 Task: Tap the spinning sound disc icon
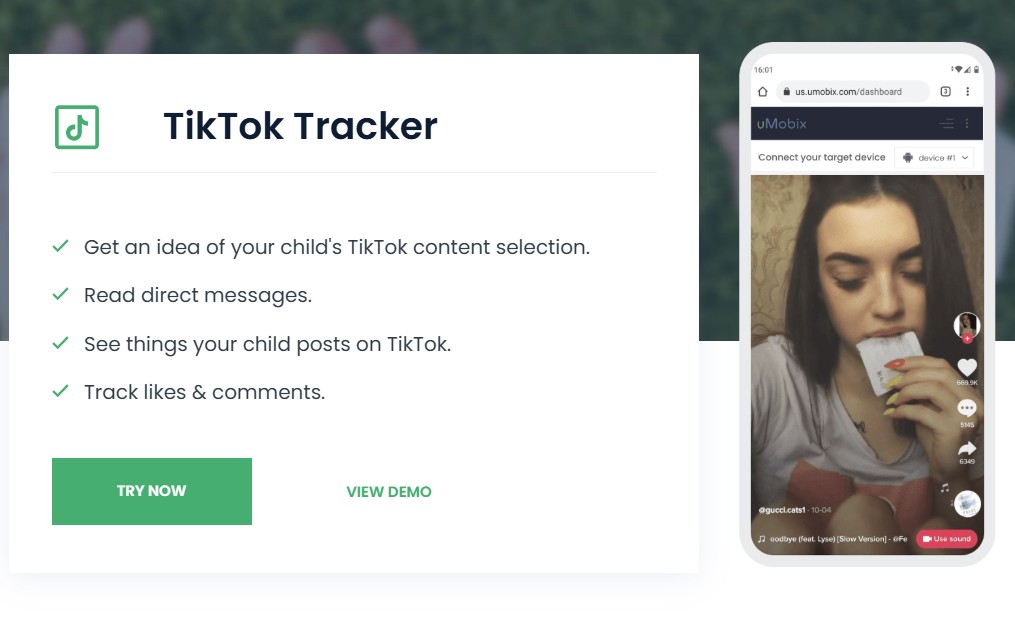pos(967,504)
